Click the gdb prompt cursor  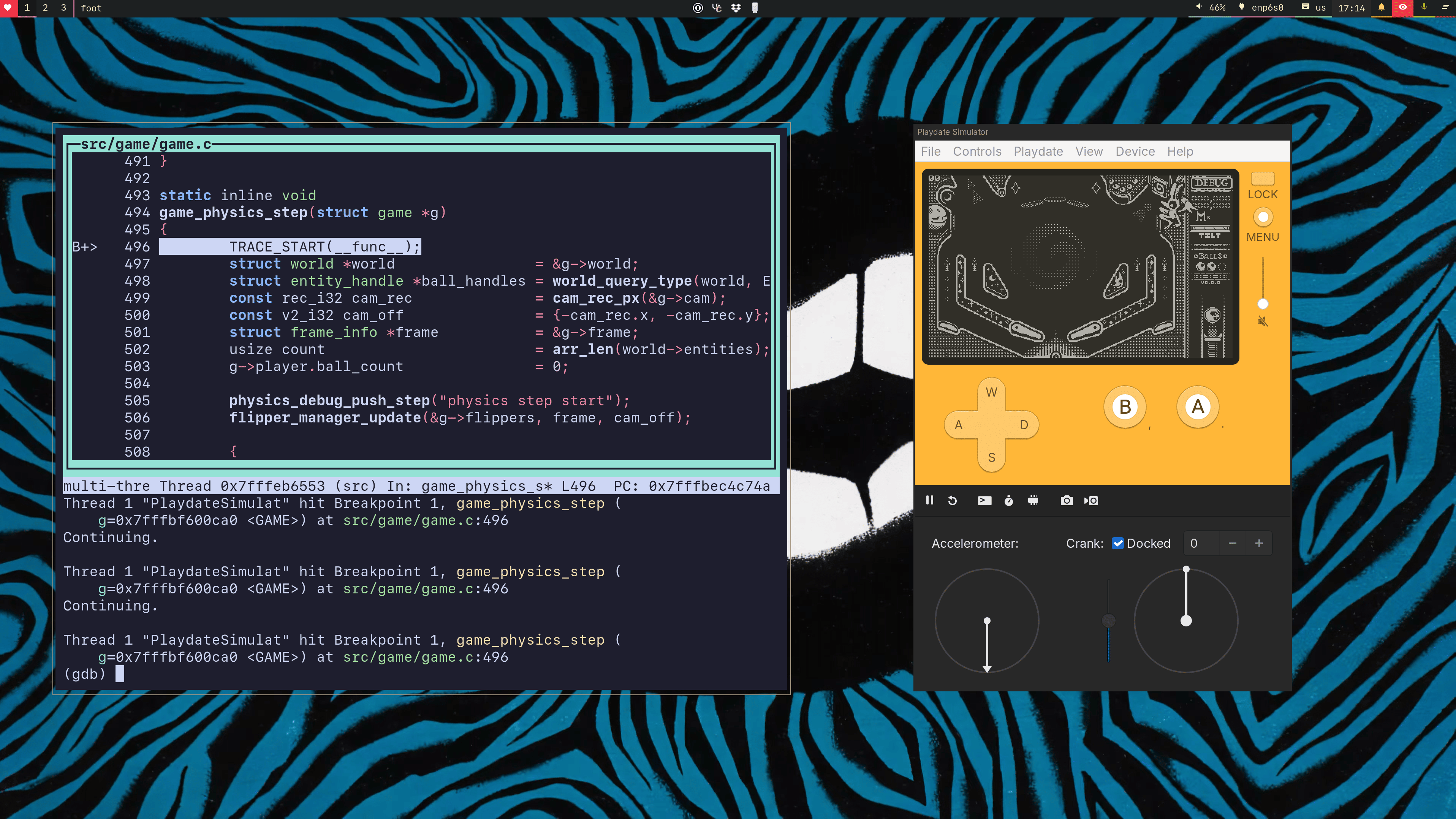(119, 674)
